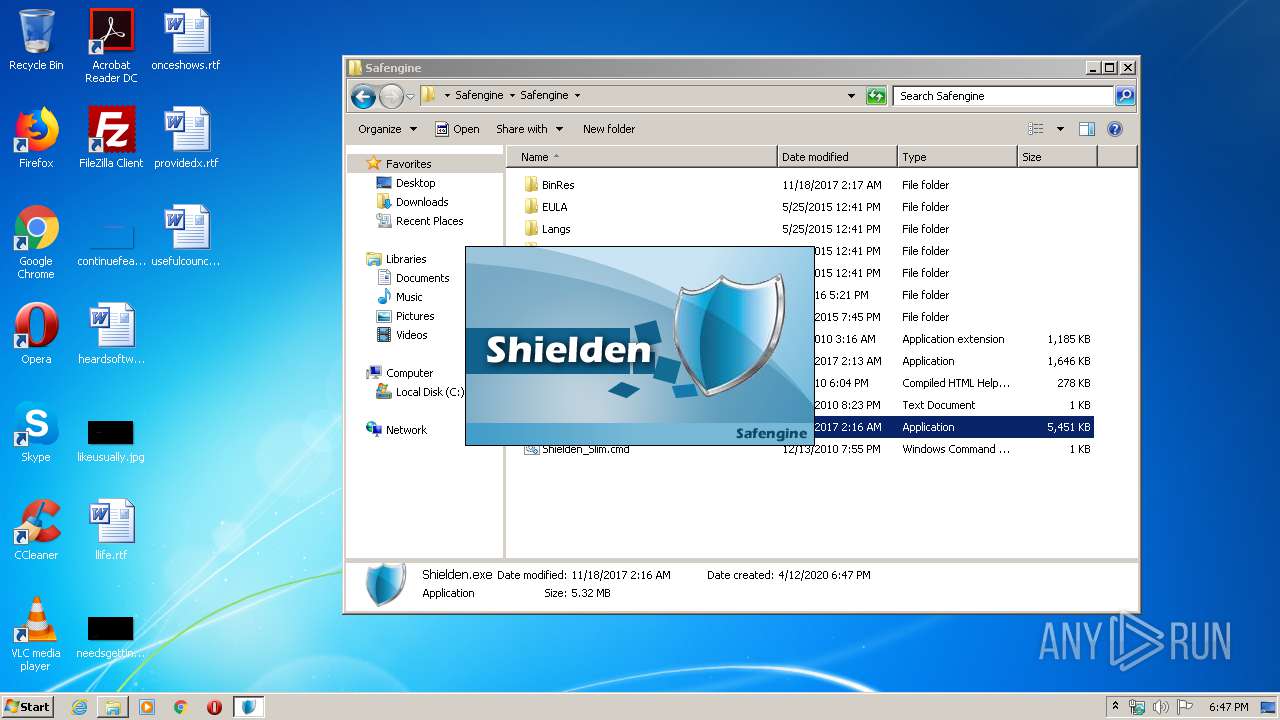This screenshot has width=1280, height=720.
Task: Show hidden tray icons arrow
Action: (1115, 706)
